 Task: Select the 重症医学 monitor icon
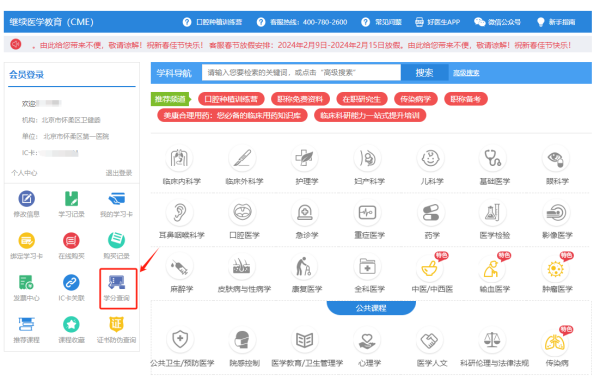point(367,212)
